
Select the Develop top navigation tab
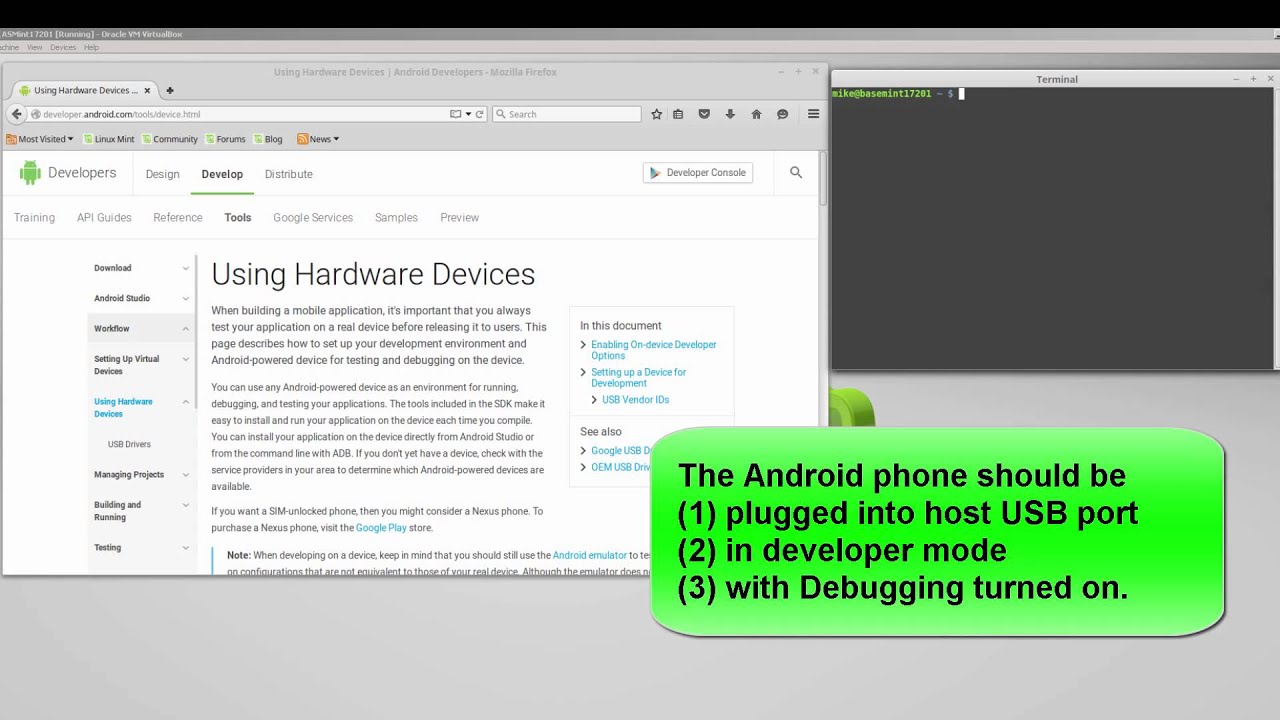(x=222, y=174)
